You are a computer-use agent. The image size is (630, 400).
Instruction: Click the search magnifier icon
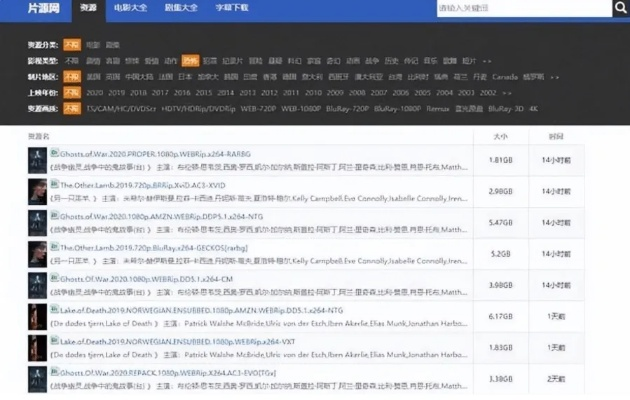pos(620,9)
